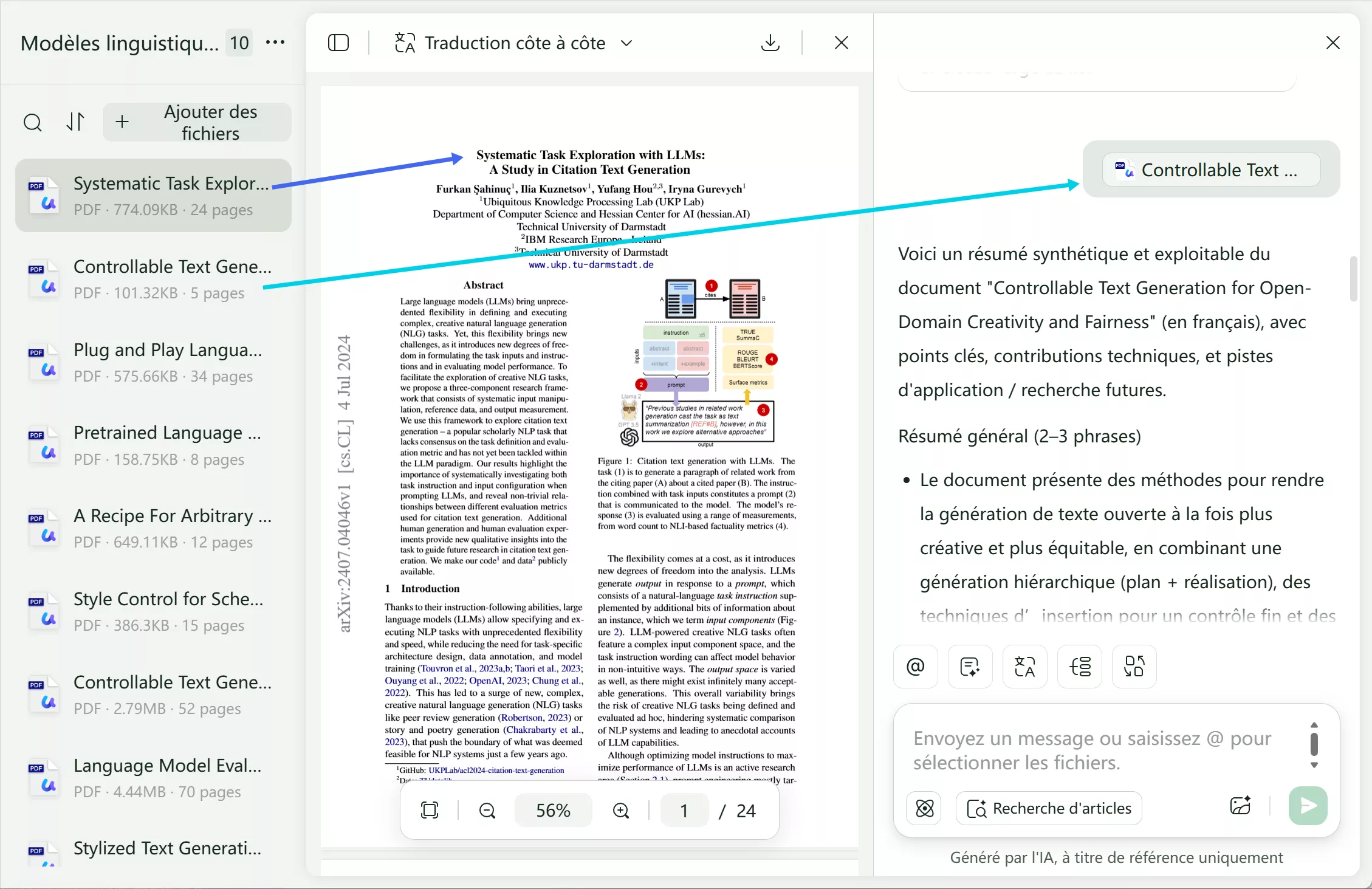Toggle fit-to-page view mode
The image size is (1372, 889).
(x=430, y=810)
